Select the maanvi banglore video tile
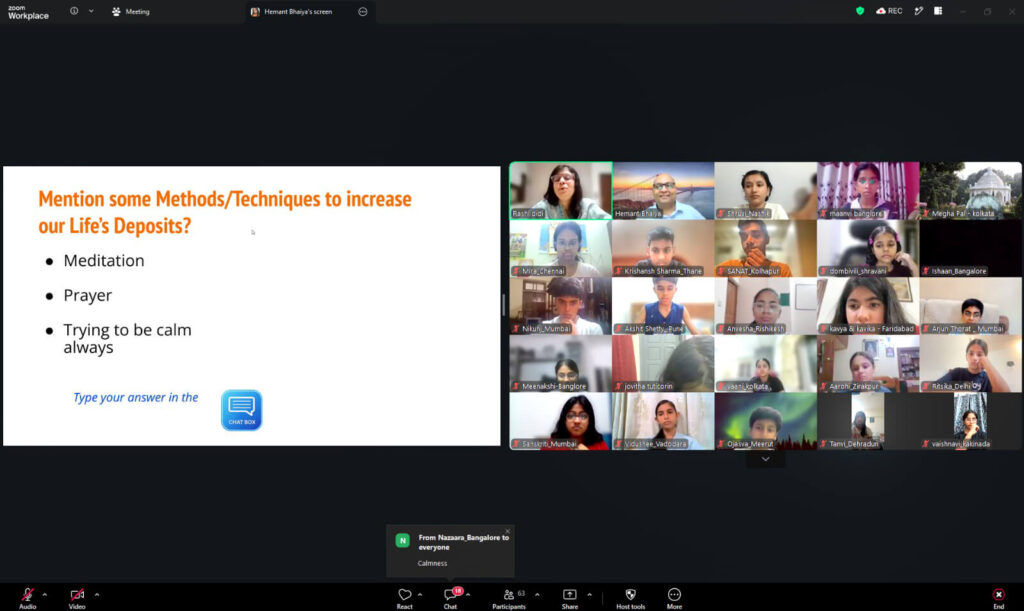Screen dimensions: 1024x611 (868, 191)
